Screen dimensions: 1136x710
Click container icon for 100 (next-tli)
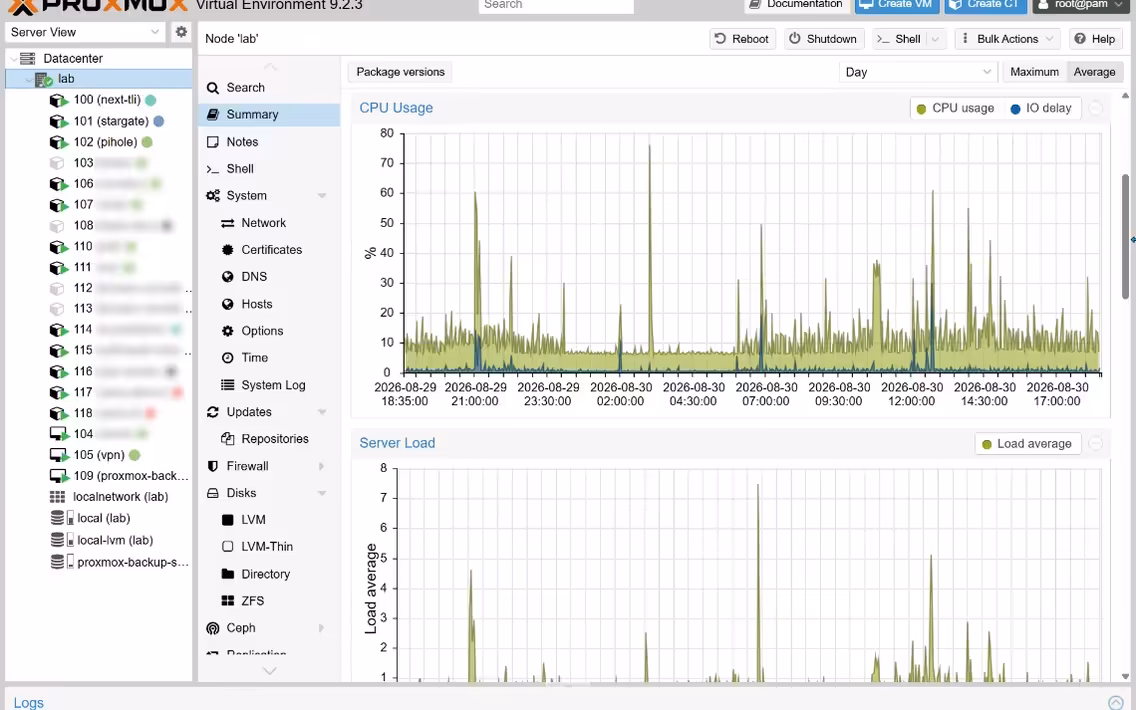click(59, 100)
